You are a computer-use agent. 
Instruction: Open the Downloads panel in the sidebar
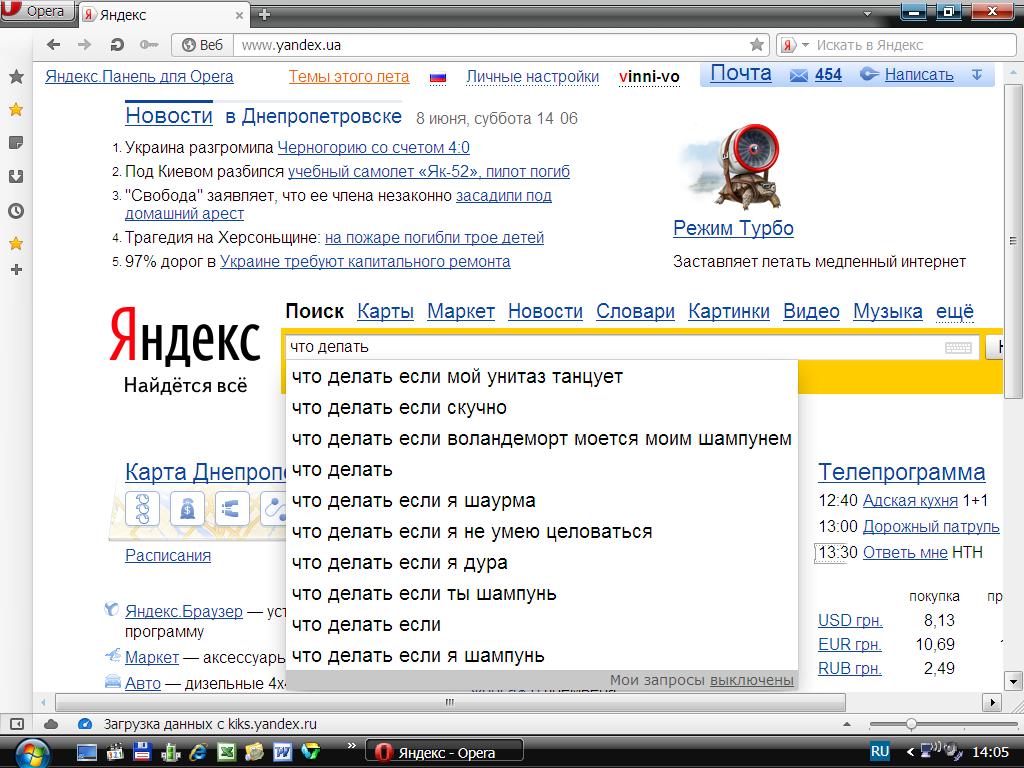16,177
